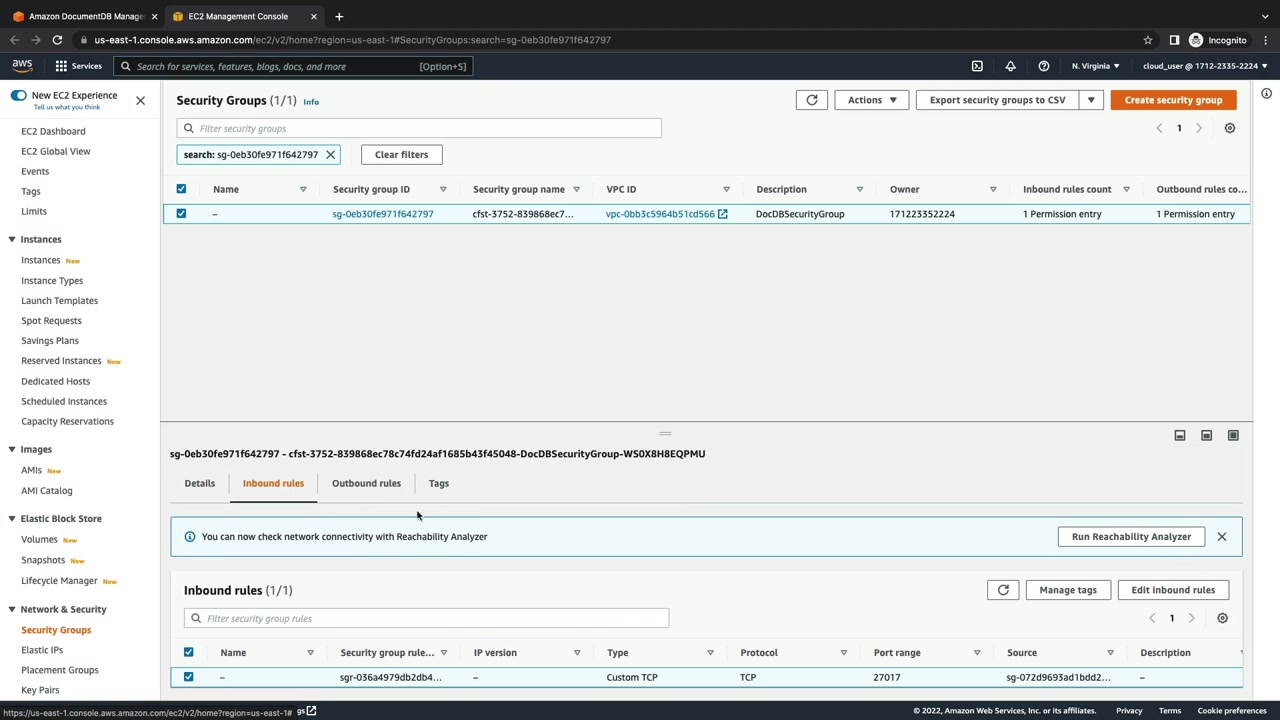Open Security Groups in the sidebar
Image resolution: width=1280 pixels, height=720 pixels.
pyautogui.click(x=56, y=630)
